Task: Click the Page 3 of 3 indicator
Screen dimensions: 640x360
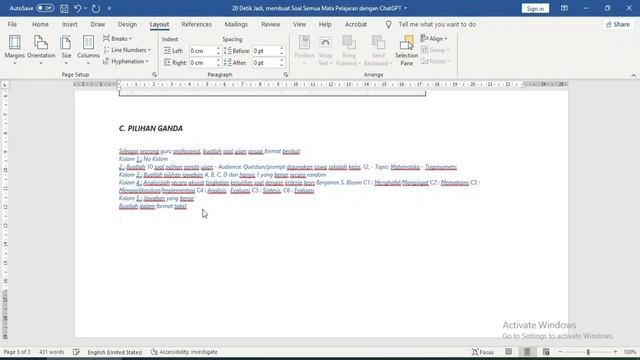Action: point(17,352)
